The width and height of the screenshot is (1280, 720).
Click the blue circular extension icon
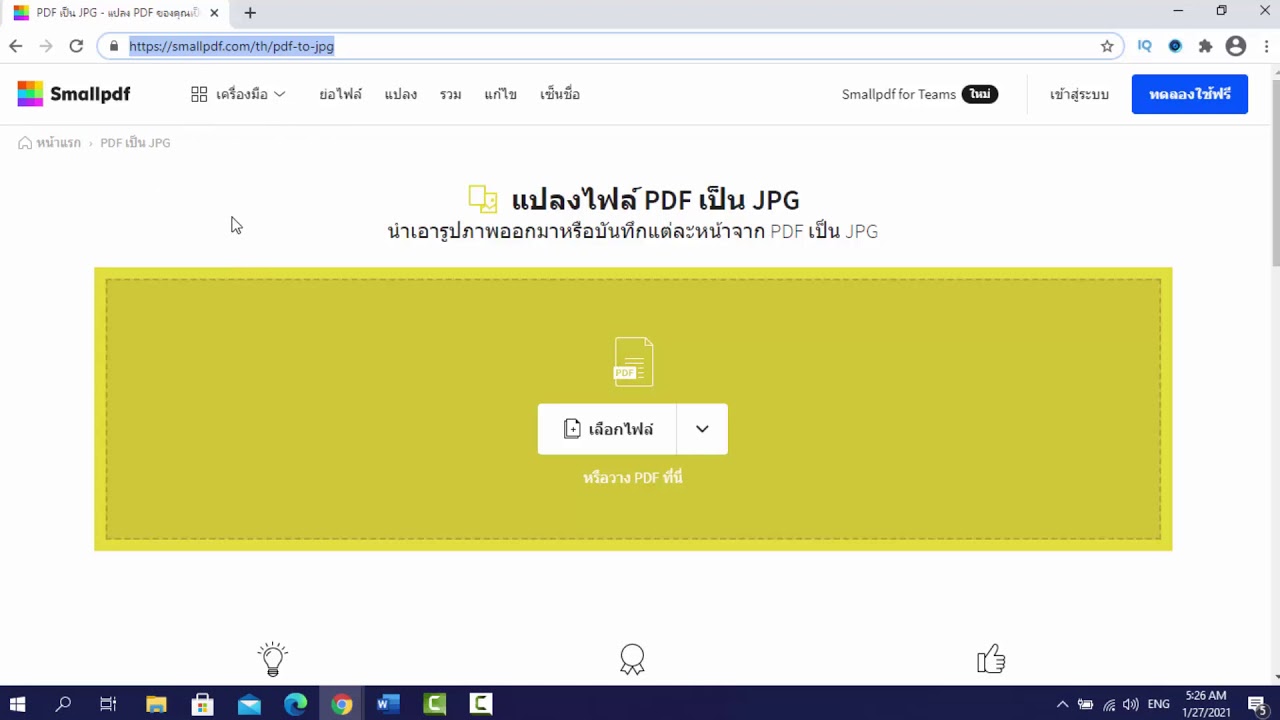click(x=1175, y=46)
